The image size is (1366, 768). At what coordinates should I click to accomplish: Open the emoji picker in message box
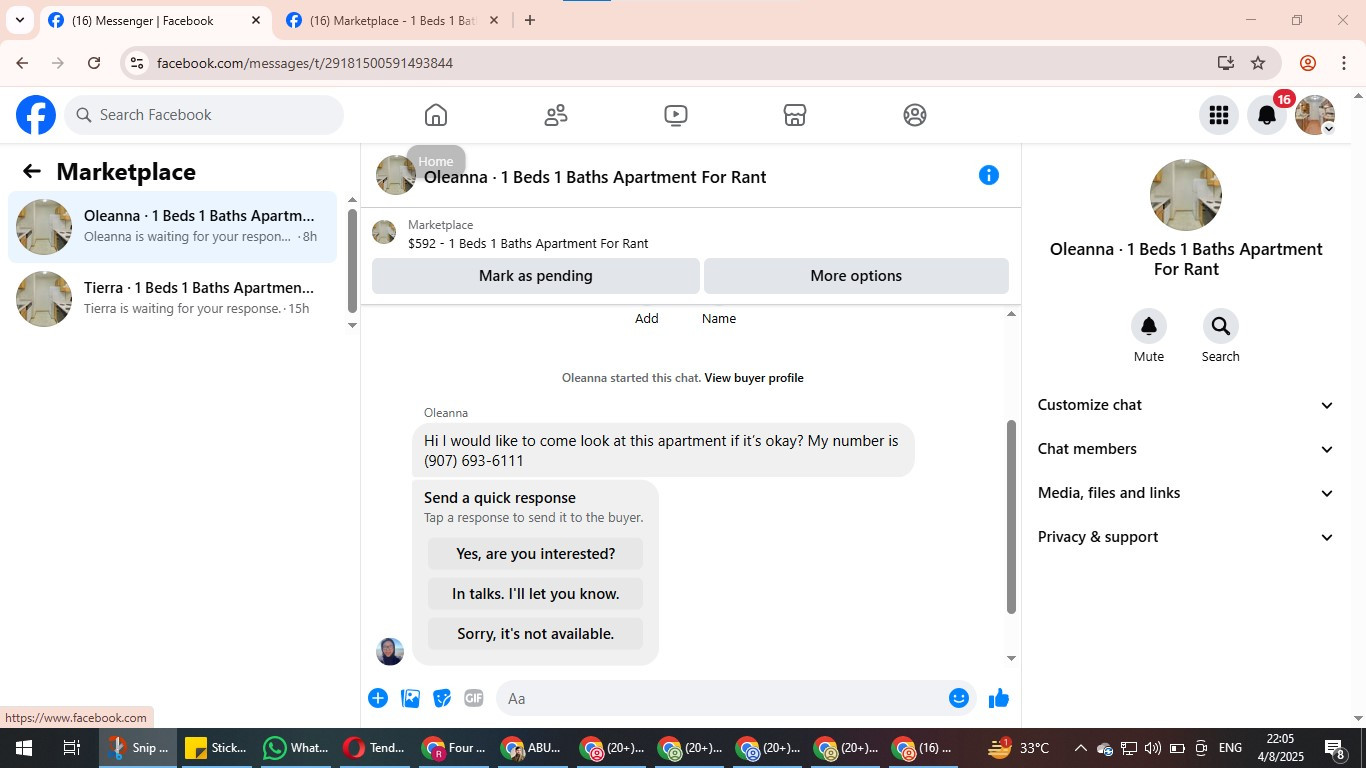[x=959, y=698]
